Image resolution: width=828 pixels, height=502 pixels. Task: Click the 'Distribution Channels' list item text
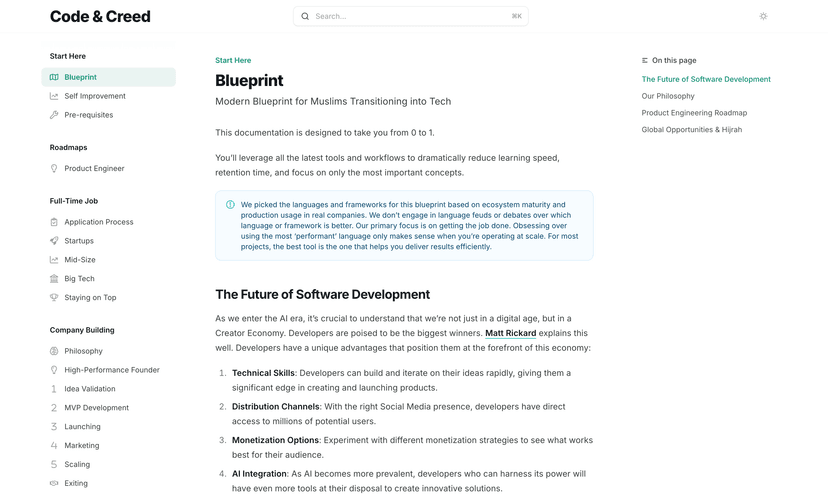pos(276,407)
